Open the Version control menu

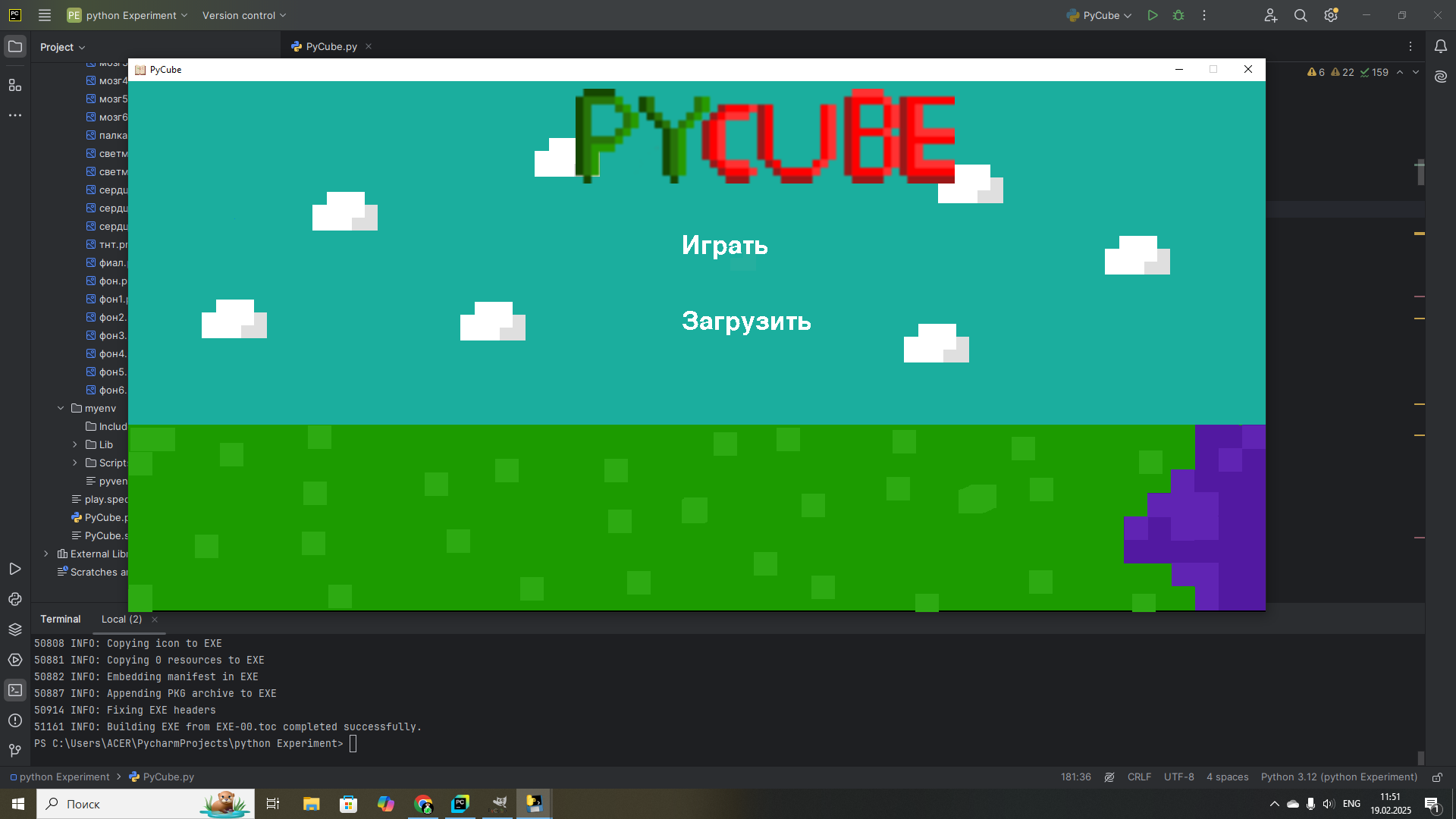pos(244,15)
